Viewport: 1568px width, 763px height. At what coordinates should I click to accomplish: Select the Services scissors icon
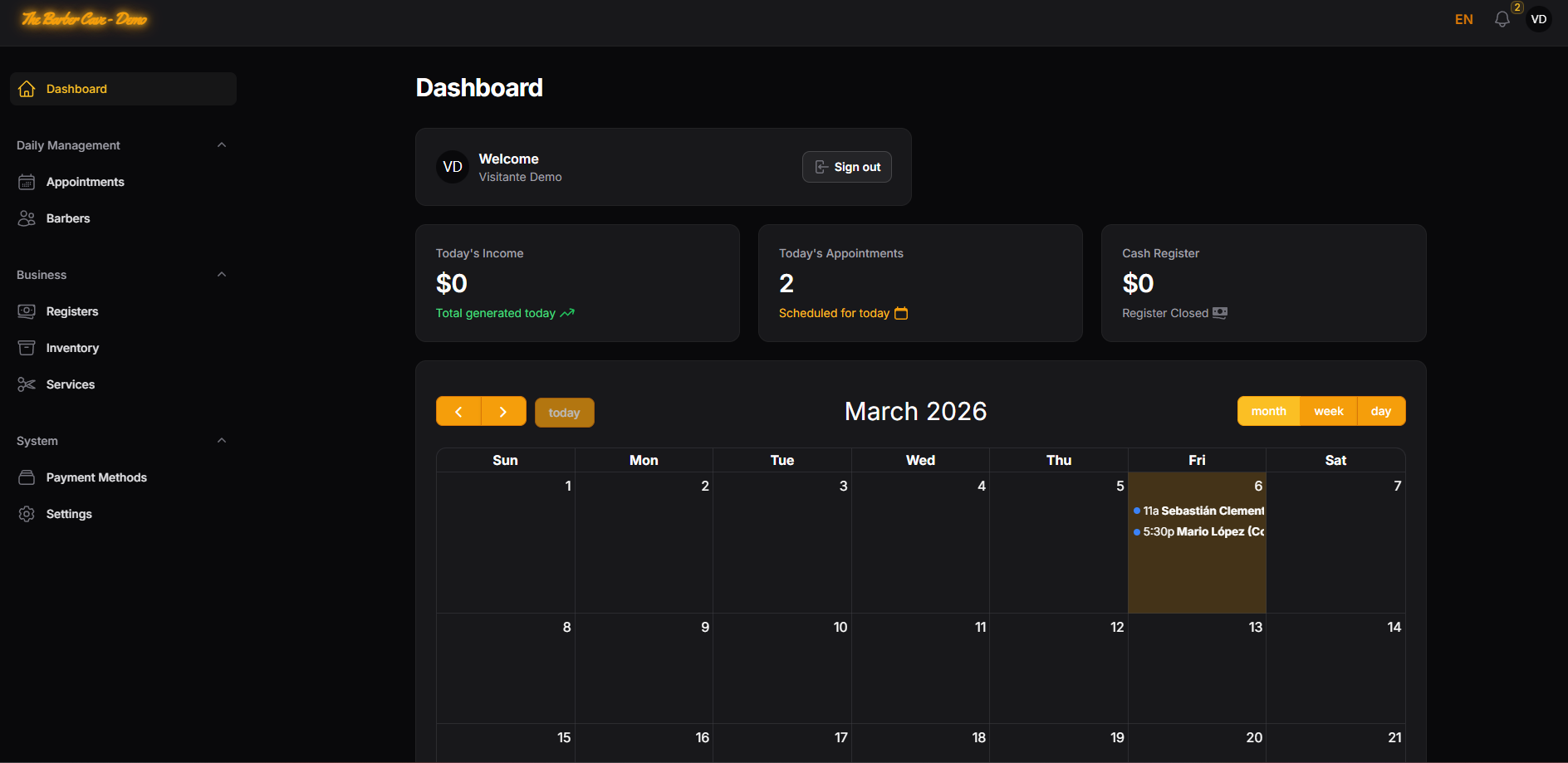[26, 384]
